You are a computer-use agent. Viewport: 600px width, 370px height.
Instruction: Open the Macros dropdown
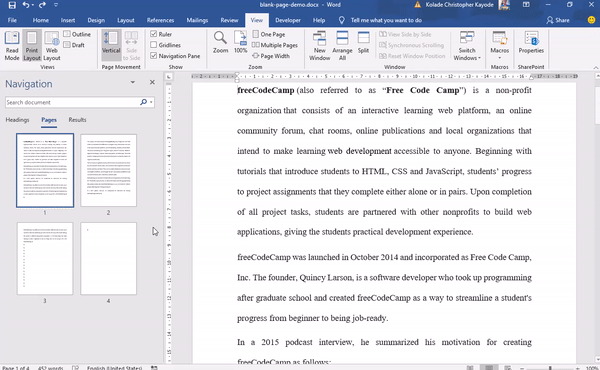point(499,46)
